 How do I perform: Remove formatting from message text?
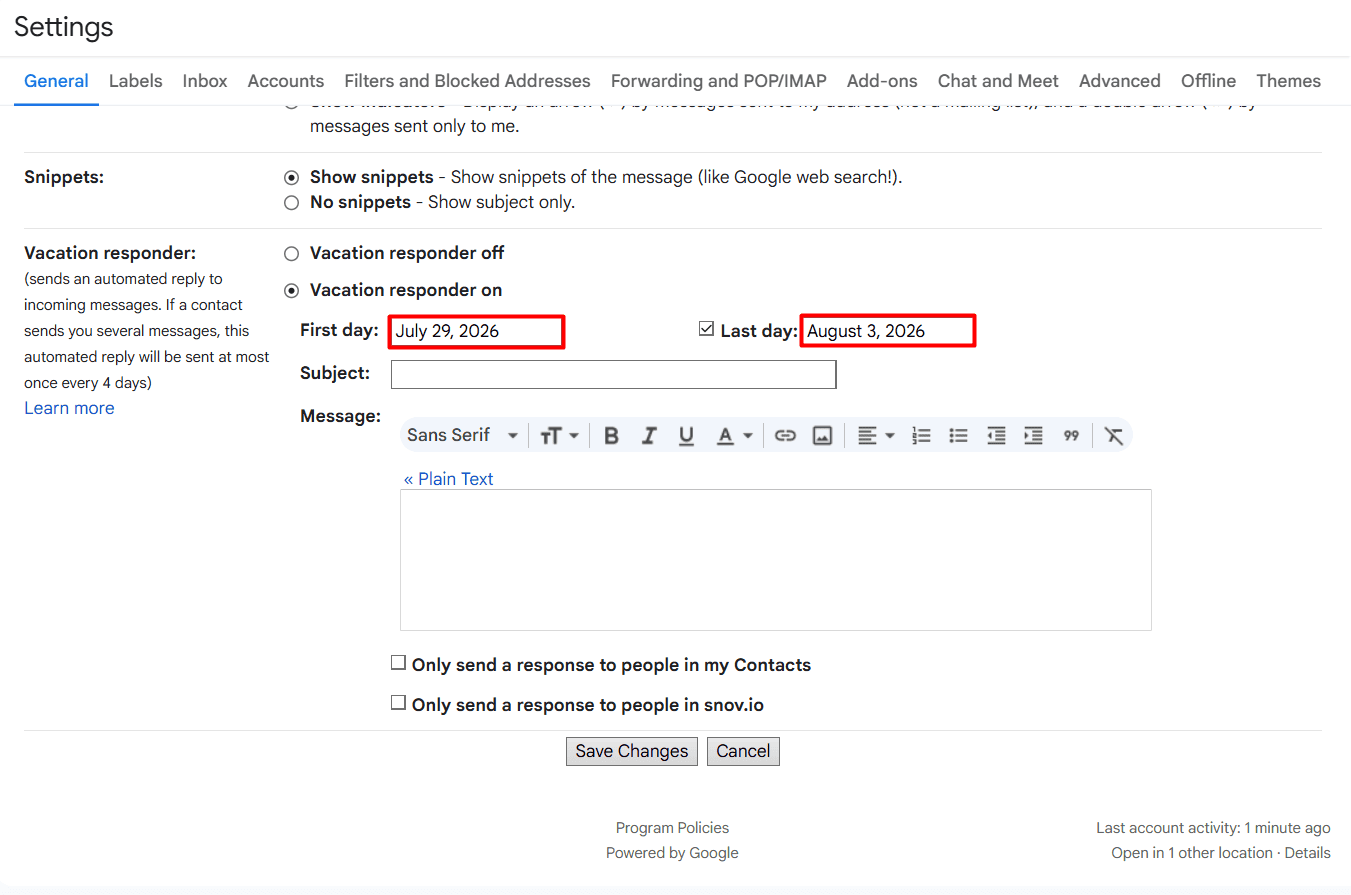(x=1113, y=436)
